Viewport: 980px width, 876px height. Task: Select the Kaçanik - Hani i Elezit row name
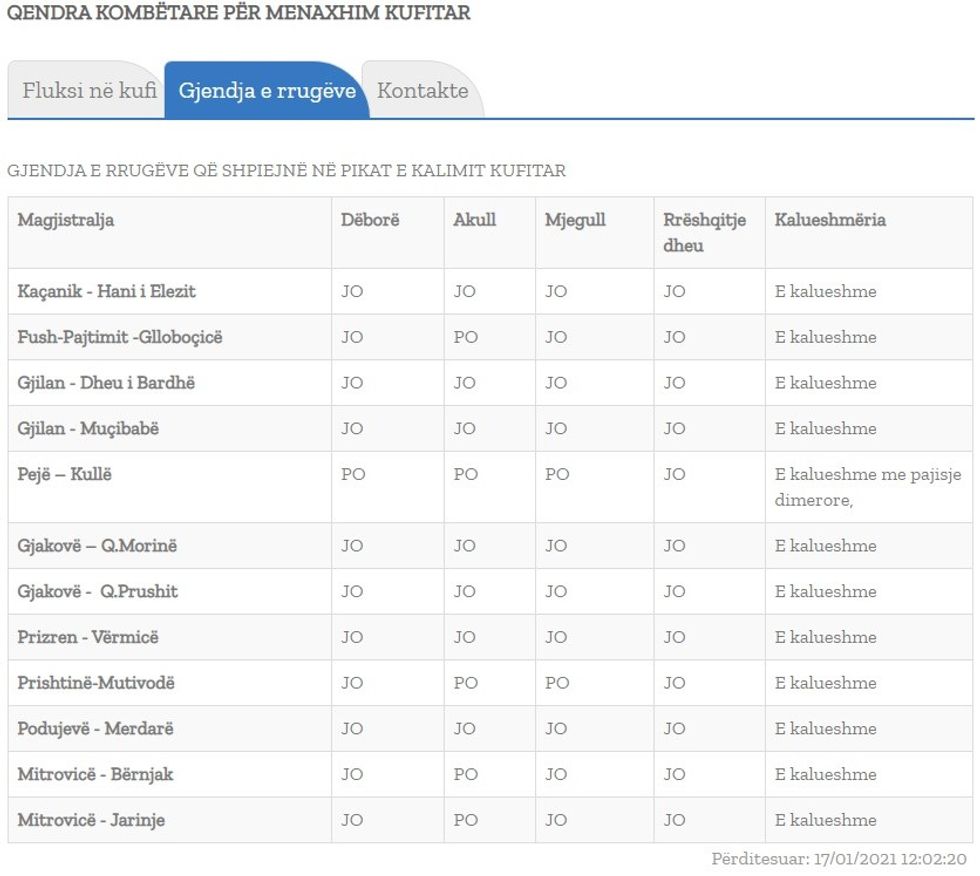107,291
